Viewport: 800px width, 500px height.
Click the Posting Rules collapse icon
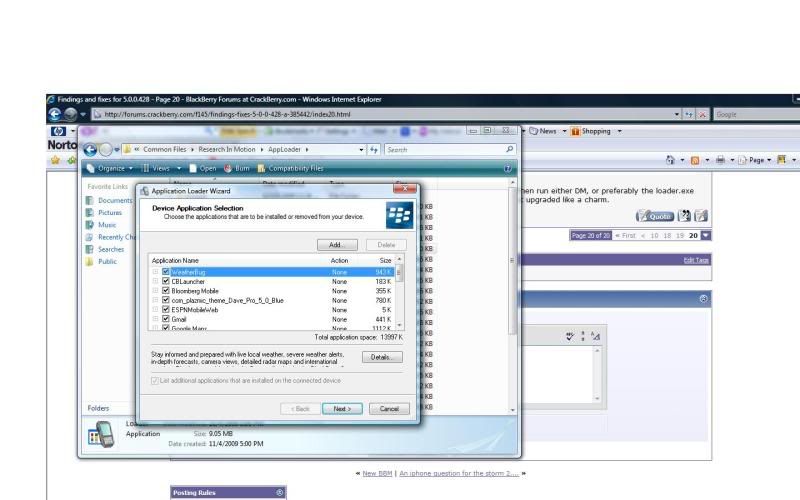point(280,492)
